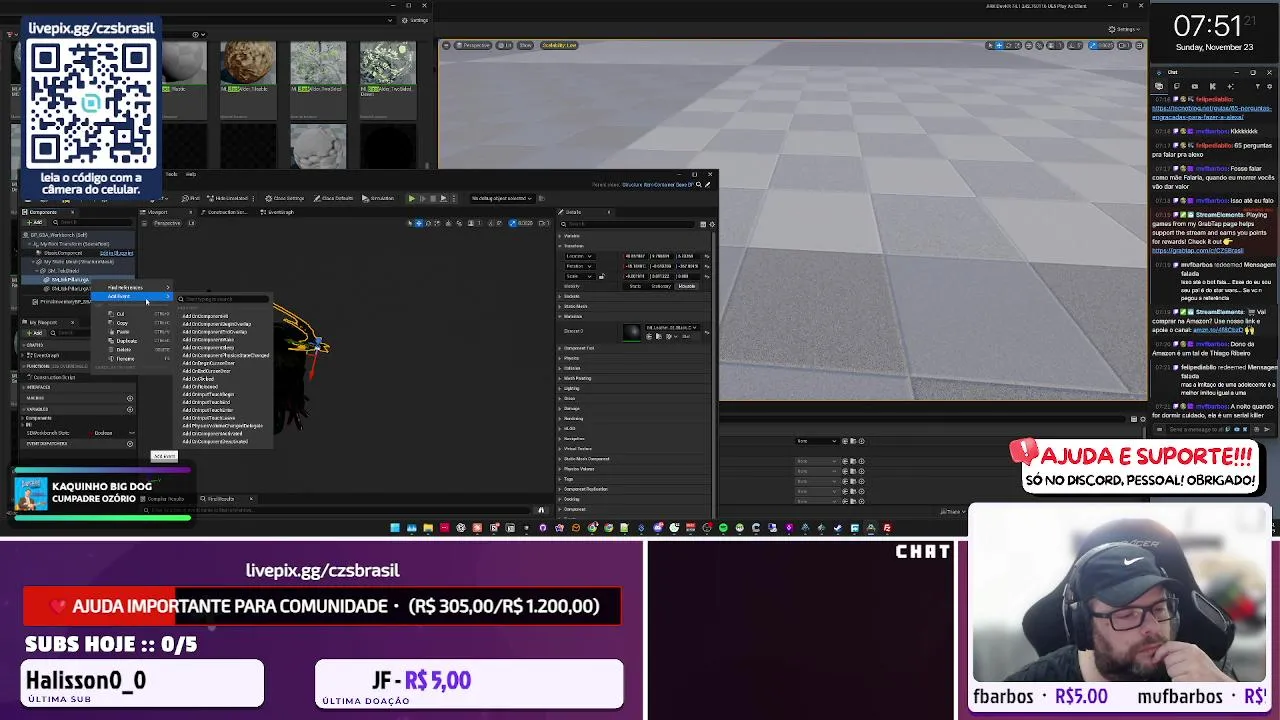
Task: Click property matrix grid icon beside Details search
Action: tap(703, 224)
